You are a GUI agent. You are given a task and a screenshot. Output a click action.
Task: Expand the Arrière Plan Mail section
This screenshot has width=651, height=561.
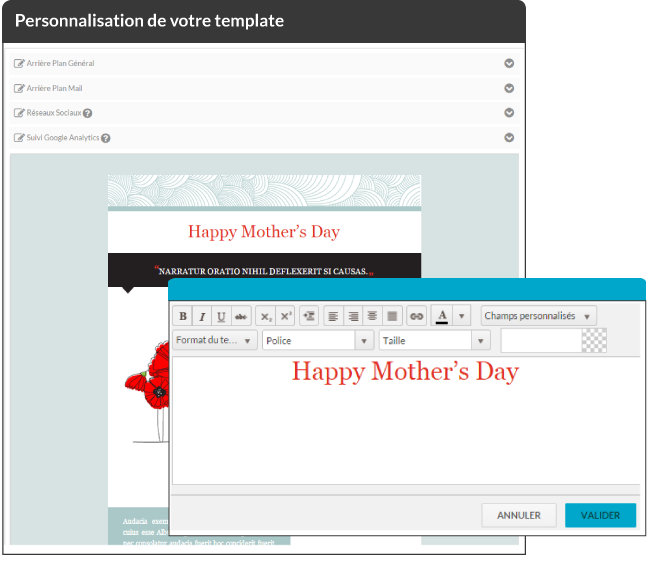[x=509, y=88]
